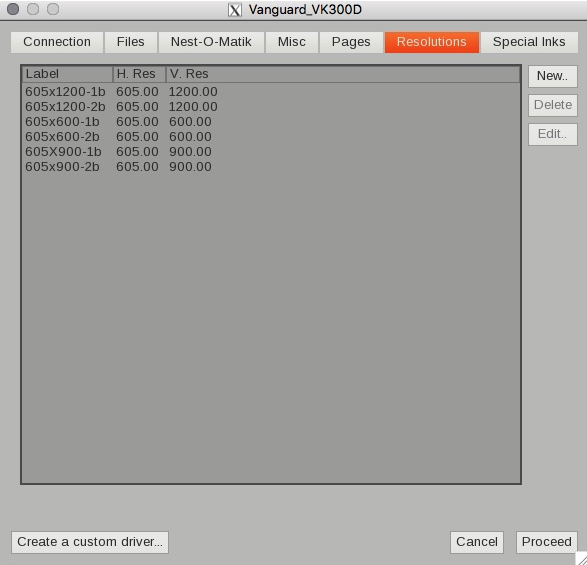Cancel the dialog
The image size is (587, 565).
477,542
